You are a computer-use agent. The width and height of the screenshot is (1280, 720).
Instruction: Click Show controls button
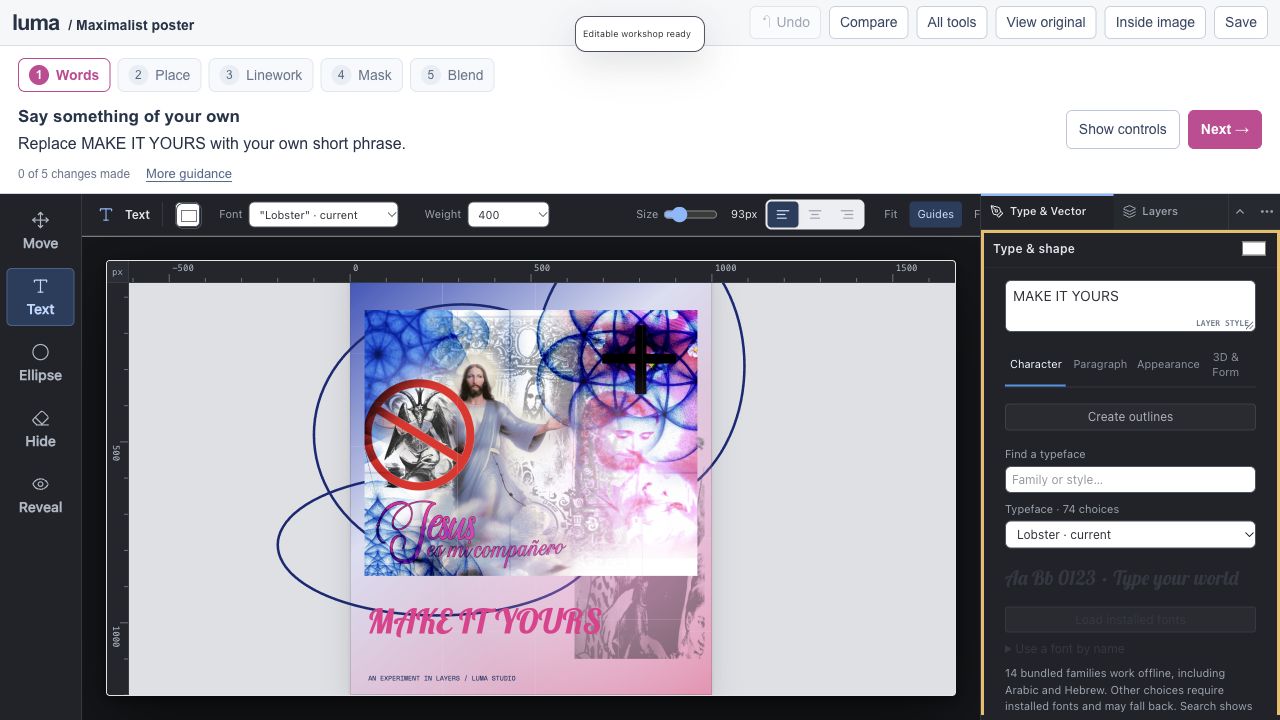(1122, 129)
